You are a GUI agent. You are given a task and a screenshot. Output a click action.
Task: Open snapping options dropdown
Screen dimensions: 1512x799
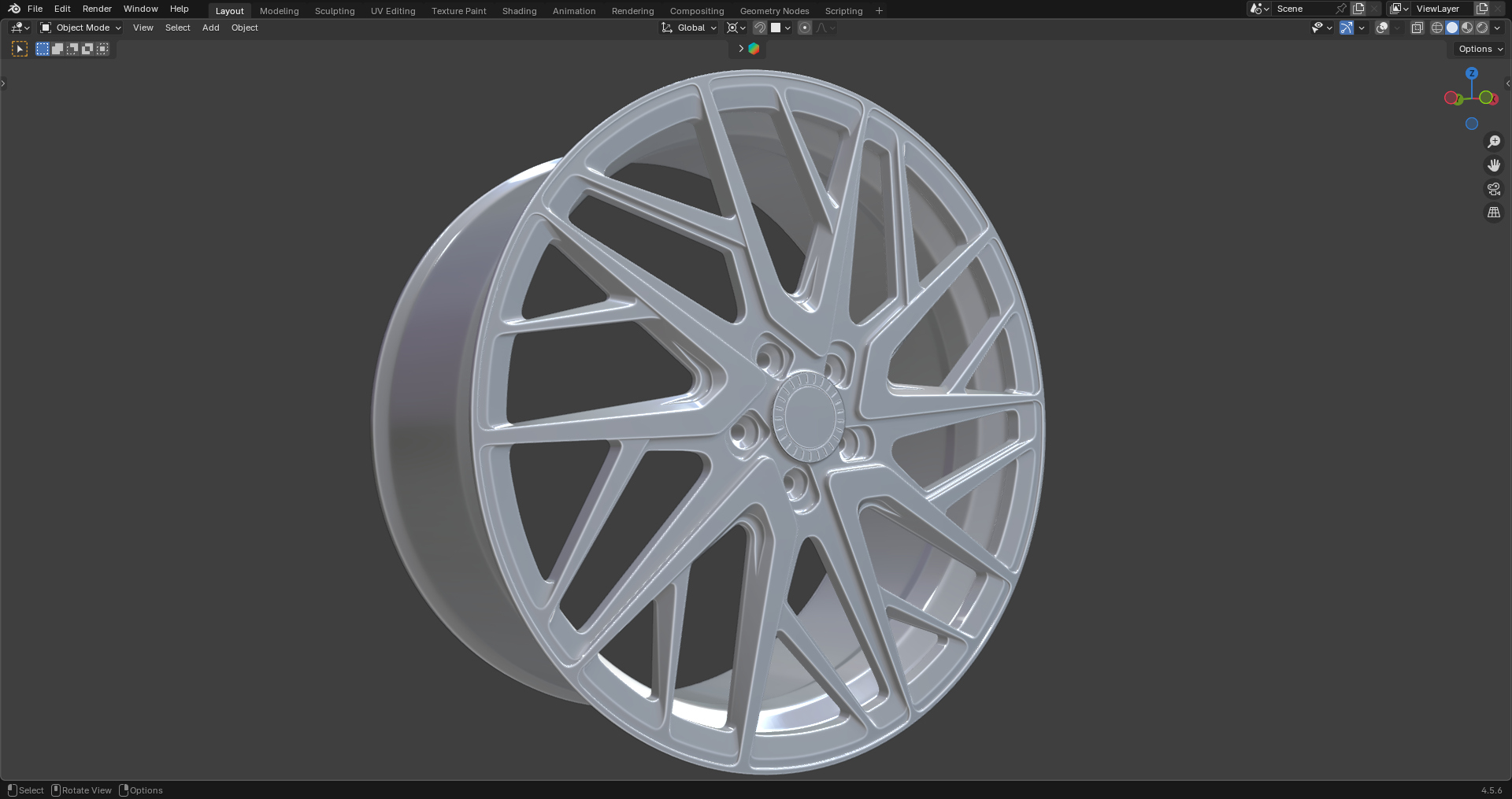[x=780, y=28]
